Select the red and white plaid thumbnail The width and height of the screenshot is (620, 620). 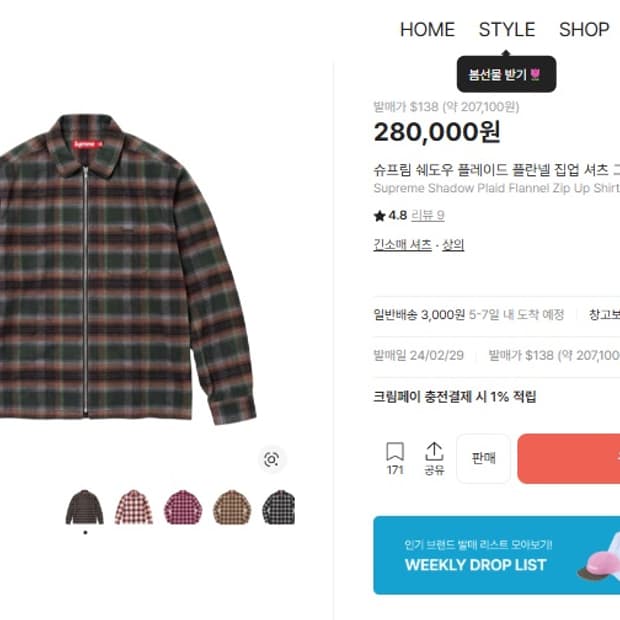(x=134, y=507)
